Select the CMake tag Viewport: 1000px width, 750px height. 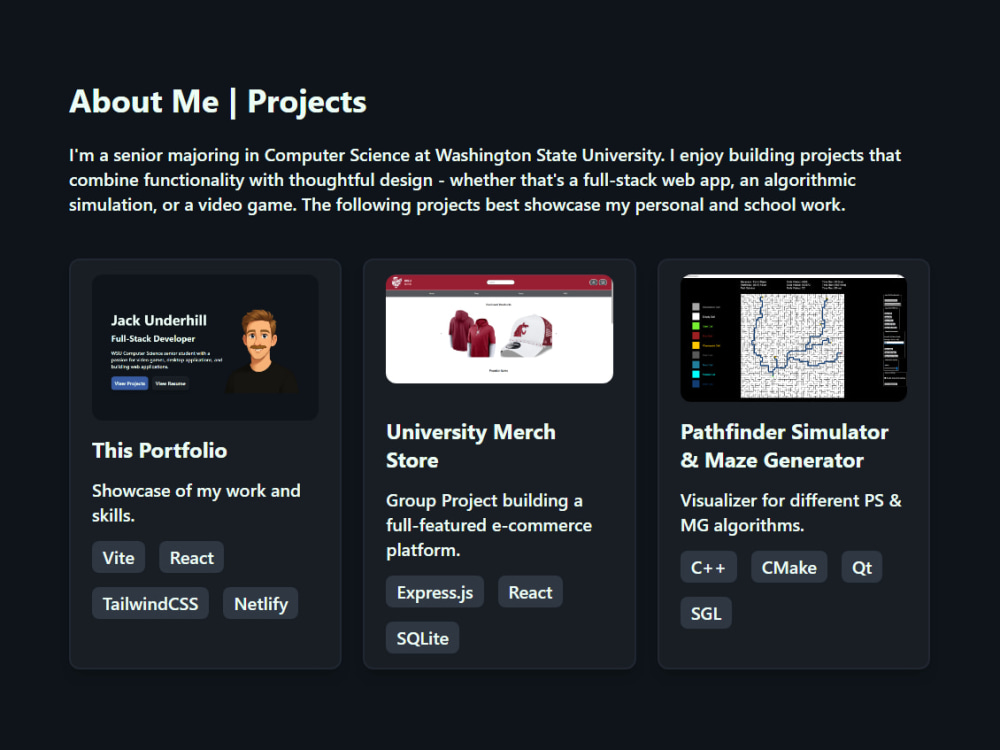point(789,567)
